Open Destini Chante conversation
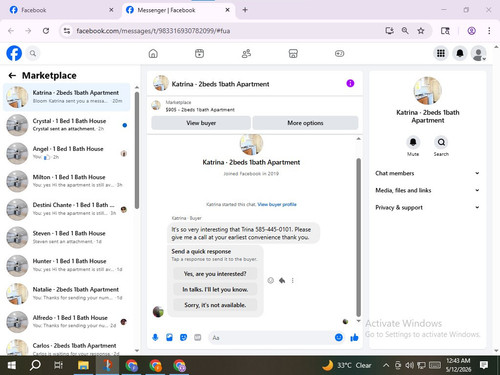The width and height of the screenshot is (500, 375). [x=67, y=209]
